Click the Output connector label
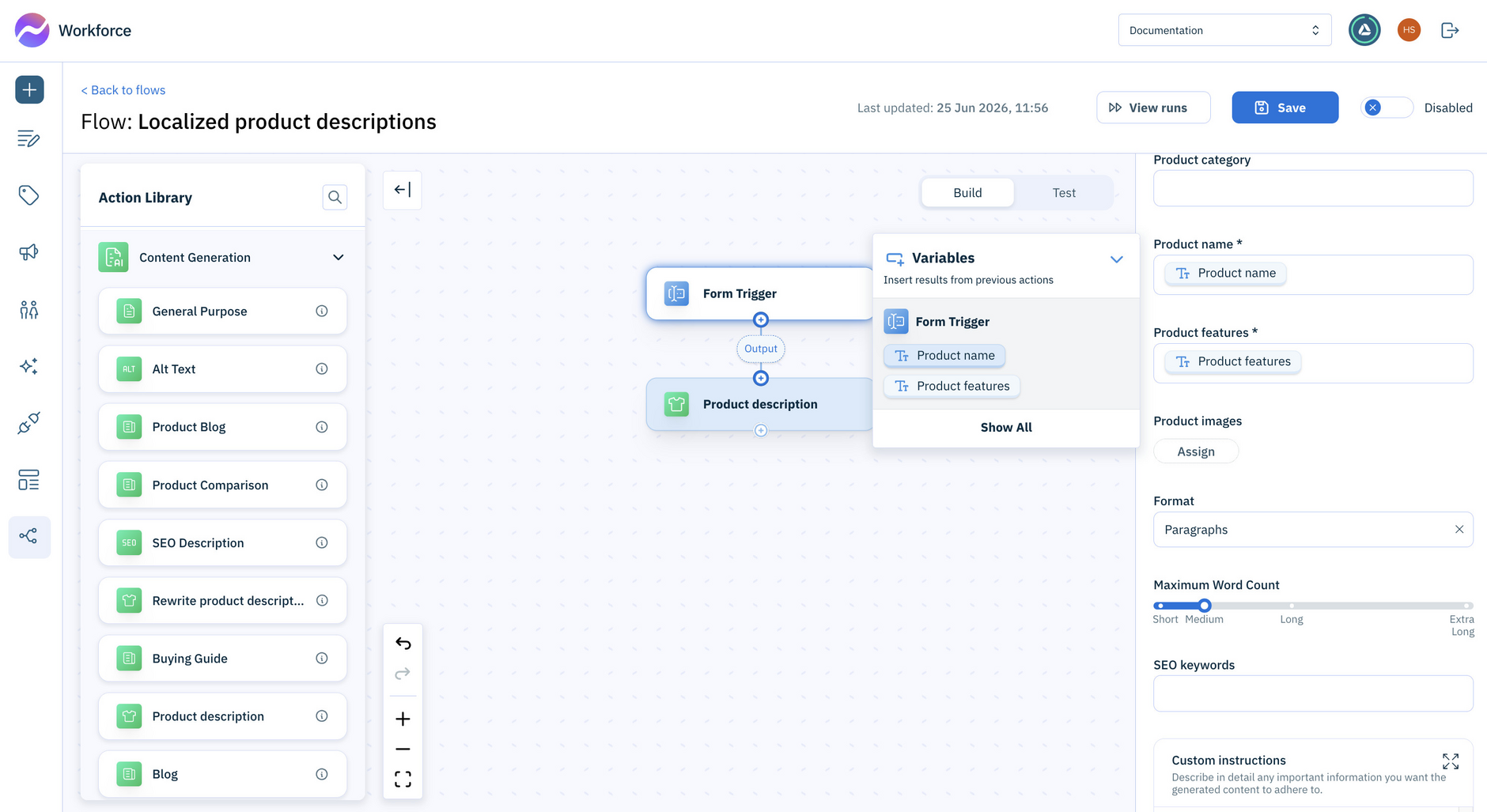 (x=761, y=349)
